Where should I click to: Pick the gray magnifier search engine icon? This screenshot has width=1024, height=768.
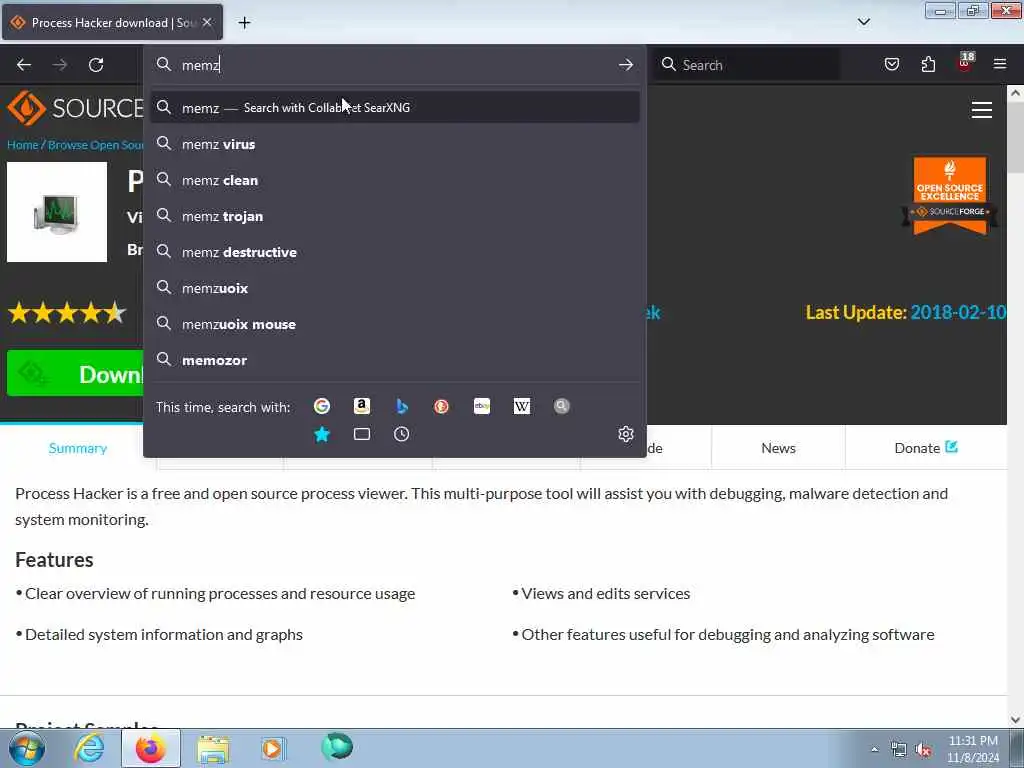[562, 406]
